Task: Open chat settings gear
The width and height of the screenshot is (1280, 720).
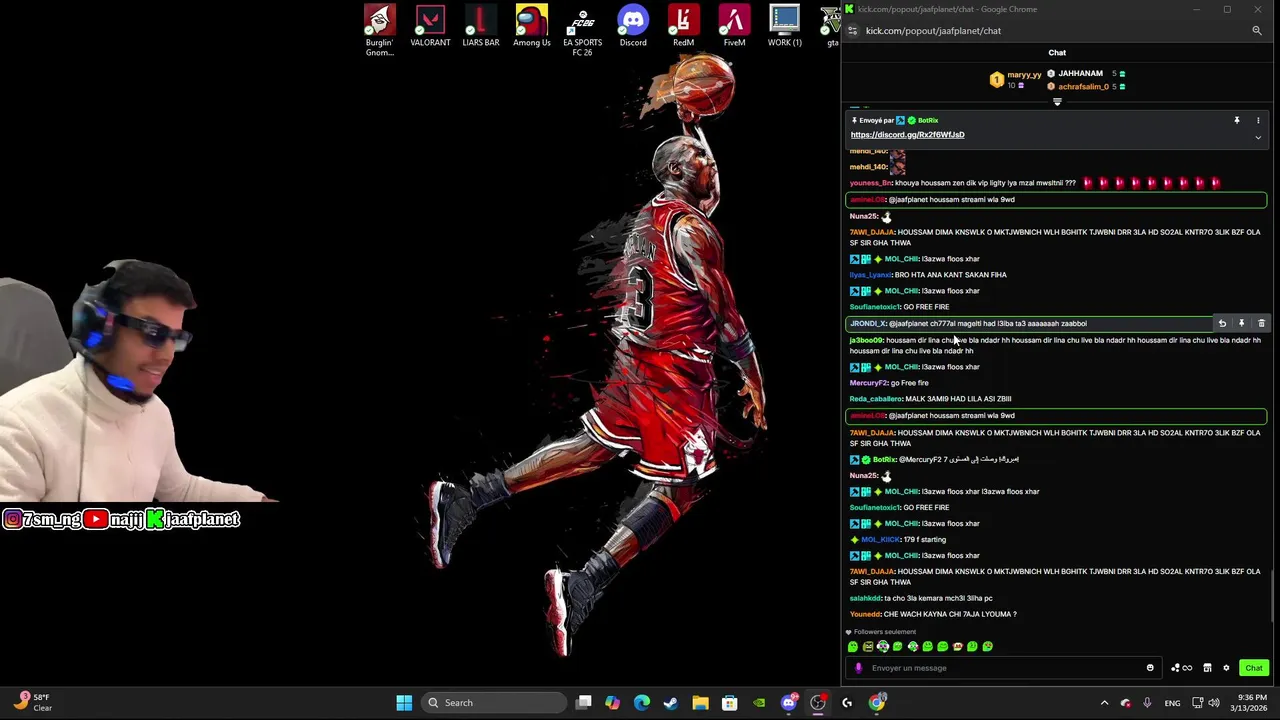Action: [x=1226, y=668]
